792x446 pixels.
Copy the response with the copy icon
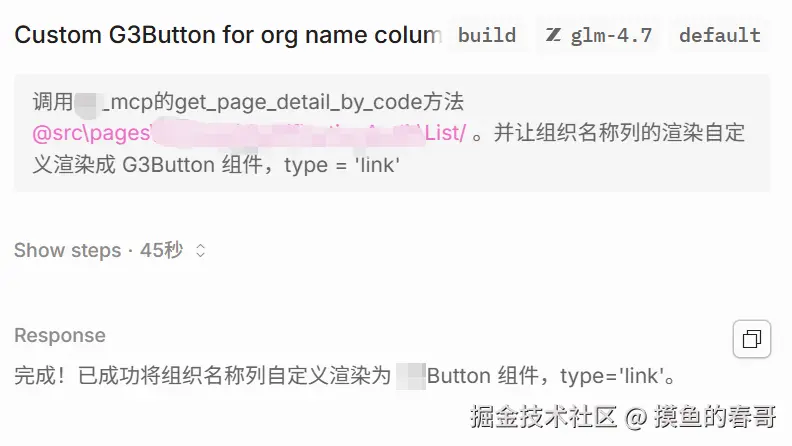click(x=752, y=339)
